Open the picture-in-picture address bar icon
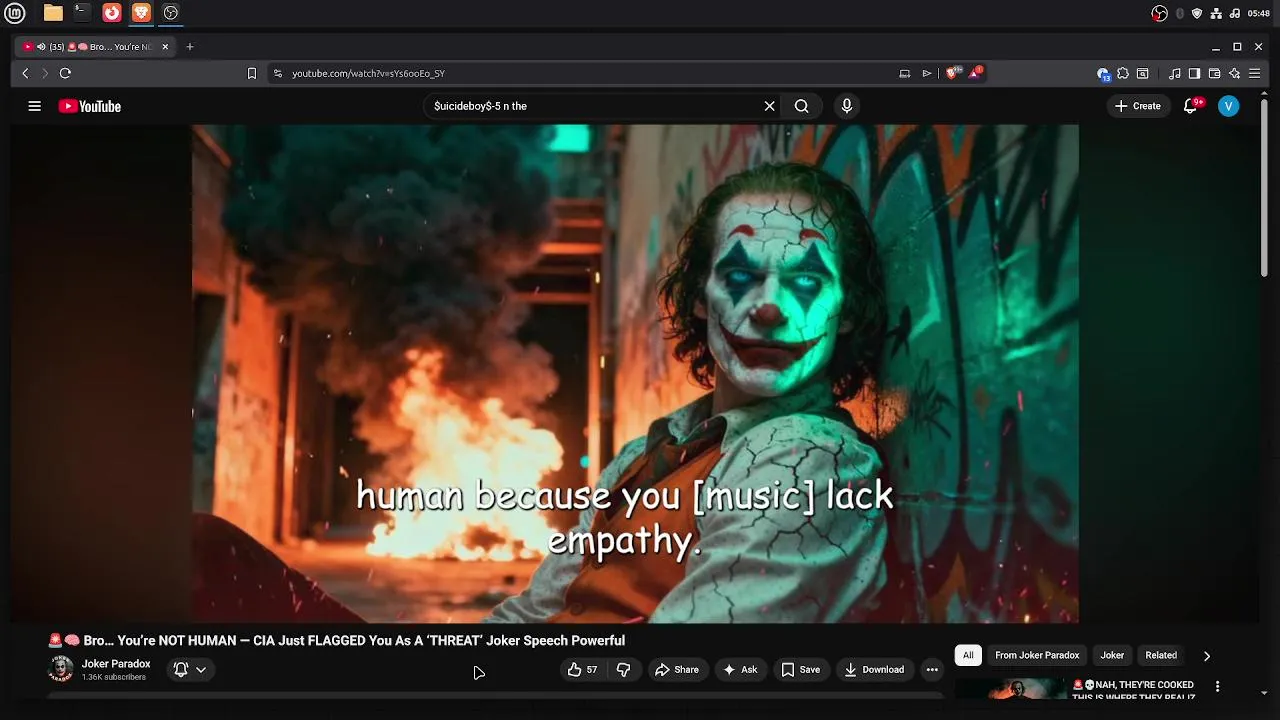1280x720 pixels. point(905,73)
